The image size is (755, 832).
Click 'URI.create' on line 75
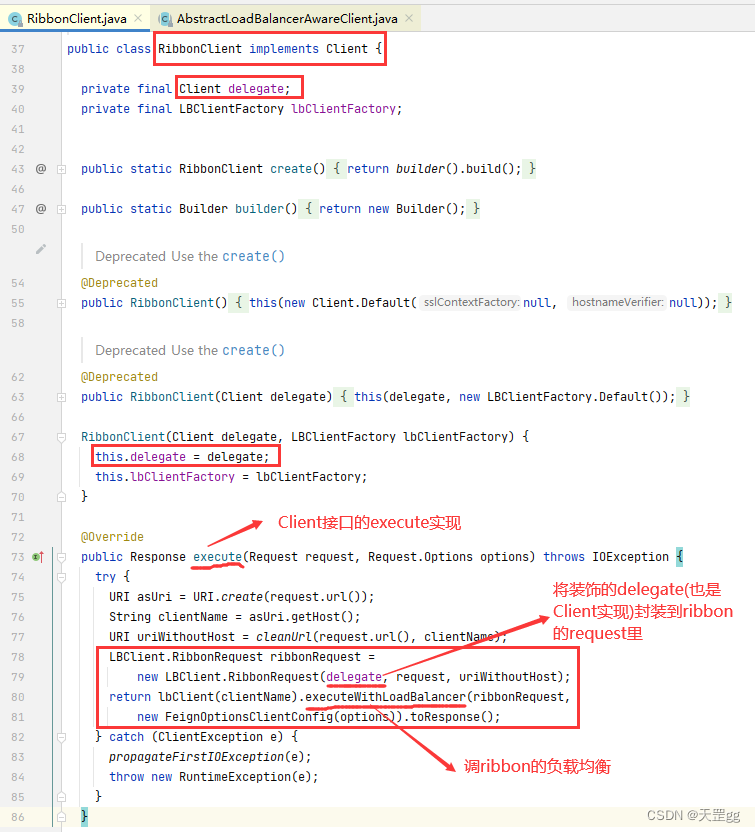228,597
